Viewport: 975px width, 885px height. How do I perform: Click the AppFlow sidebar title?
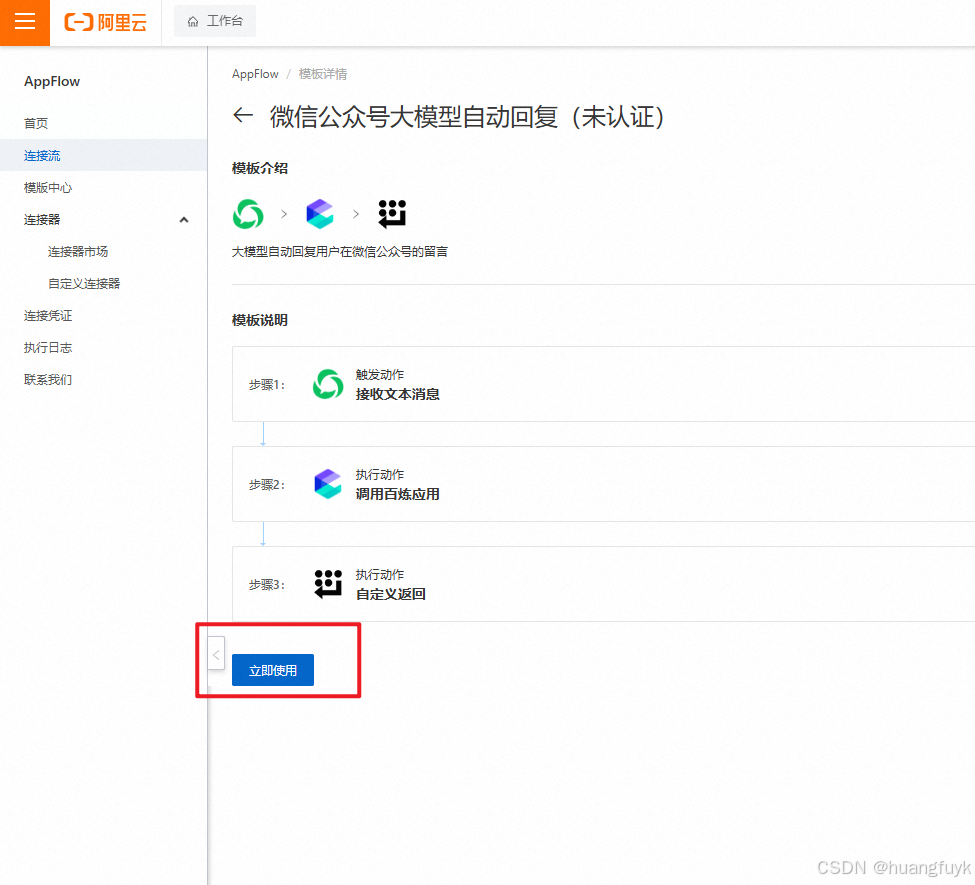point(52,81)
